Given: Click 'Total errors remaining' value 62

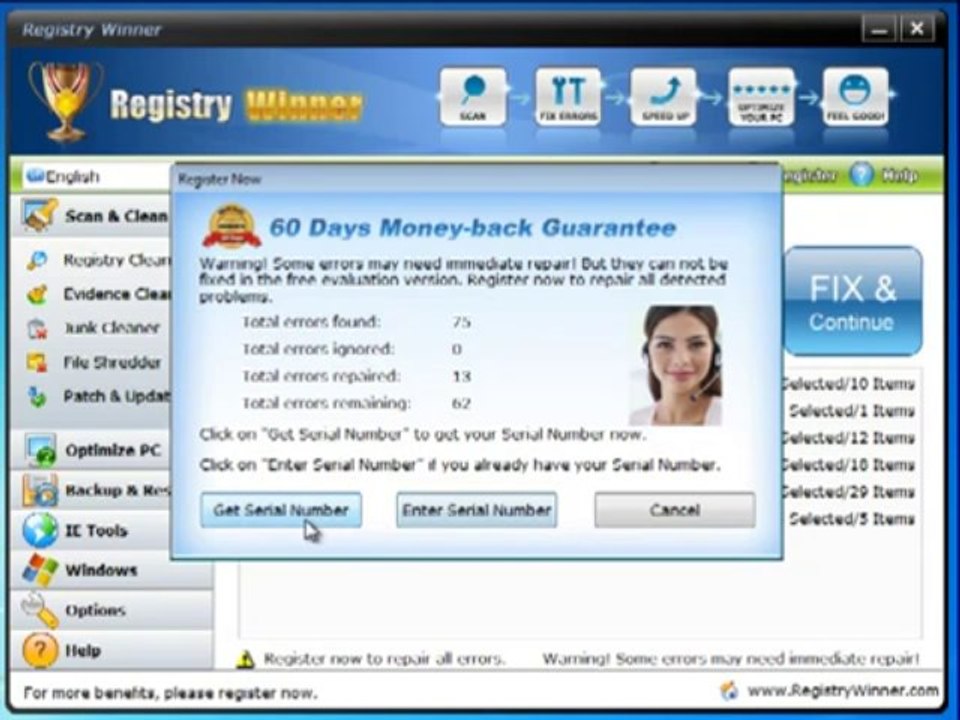Looking at the screenshot, I should 462,403.
